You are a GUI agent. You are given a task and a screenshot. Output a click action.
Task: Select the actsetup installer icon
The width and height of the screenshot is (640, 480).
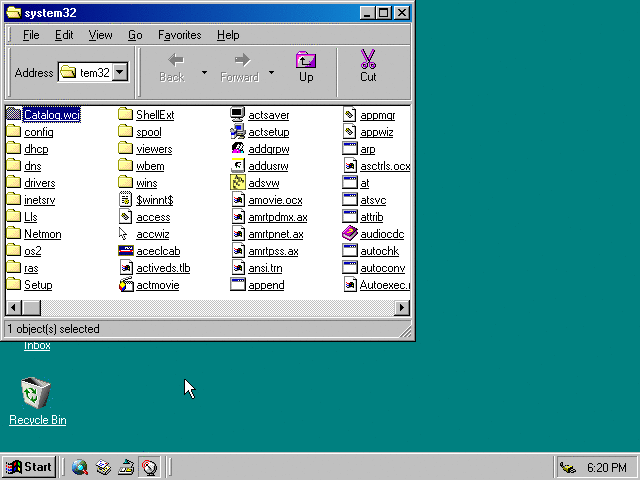[x=238, y=131]
